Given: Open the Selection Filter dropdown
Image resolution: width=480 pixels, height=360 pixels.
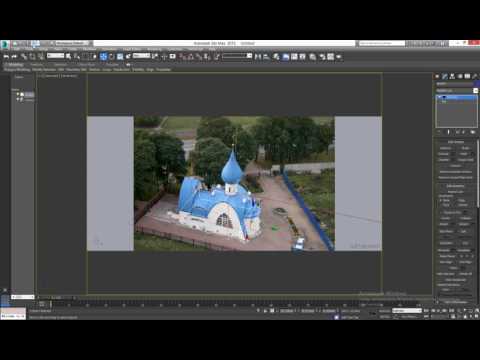Looking at the screenshot, I should pyautogui.click(x=55, y=56).
